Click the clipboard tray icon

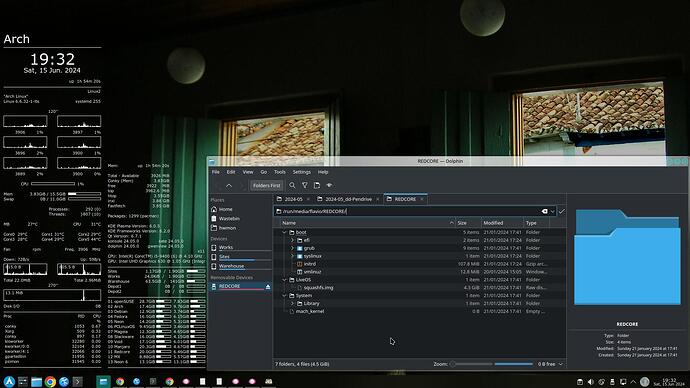(580, 382)
